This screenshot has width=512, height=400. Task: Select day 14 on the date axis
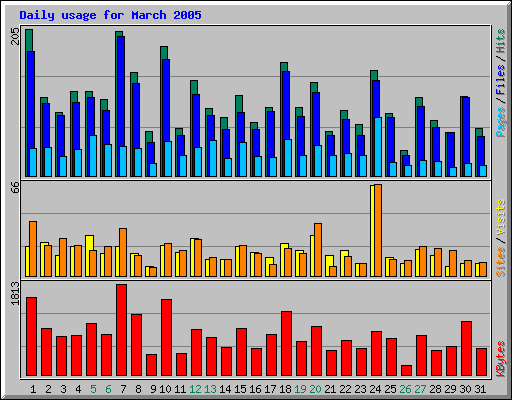click(225, 389)
